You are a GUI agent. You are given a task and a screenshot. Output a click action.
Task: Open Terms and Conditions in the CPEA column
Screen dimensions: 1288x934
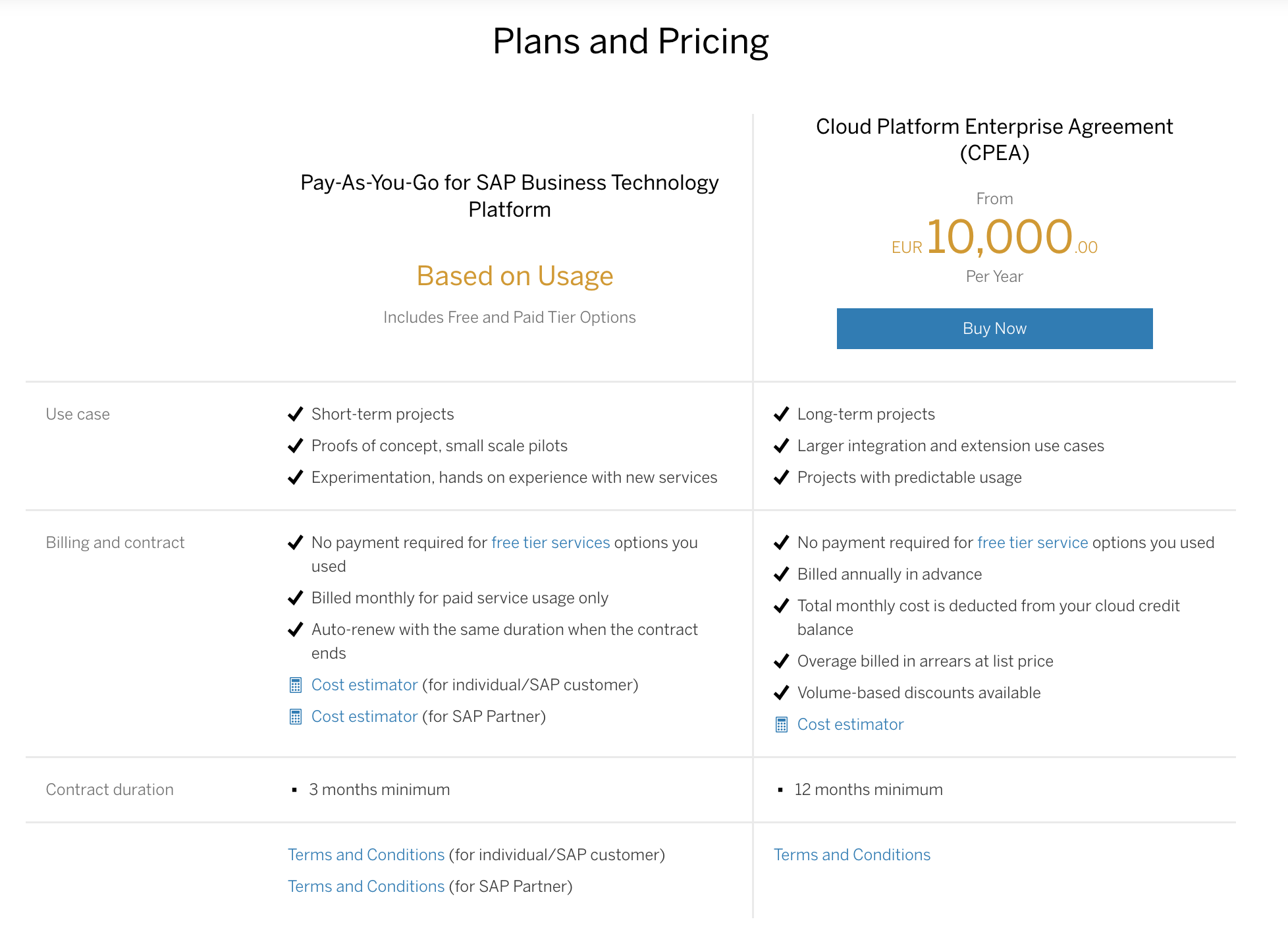[x=851, y=855]
